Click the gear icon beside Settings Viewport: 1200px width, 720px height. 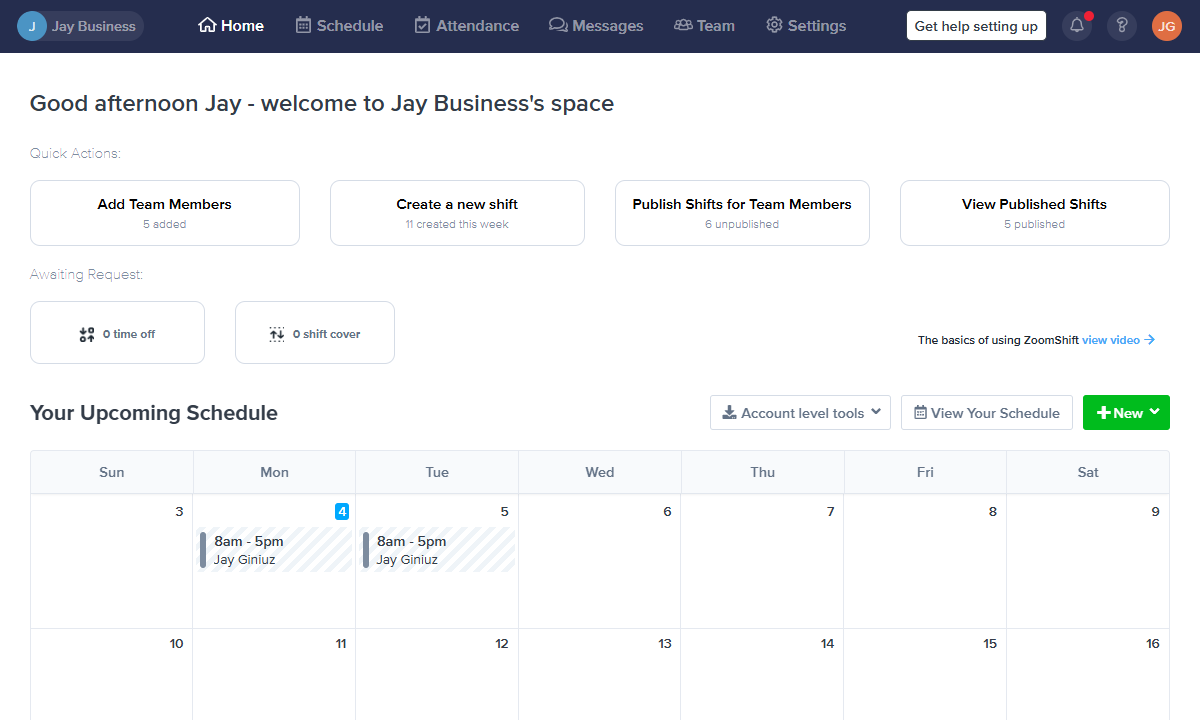(x=774, y=25)
